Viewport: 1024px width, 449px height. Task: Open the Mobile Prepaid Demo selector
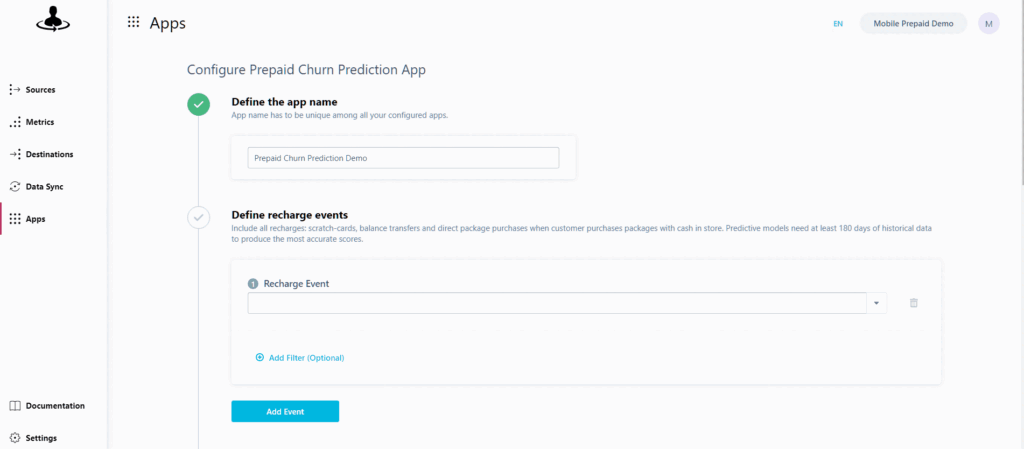tap(913, 23)
